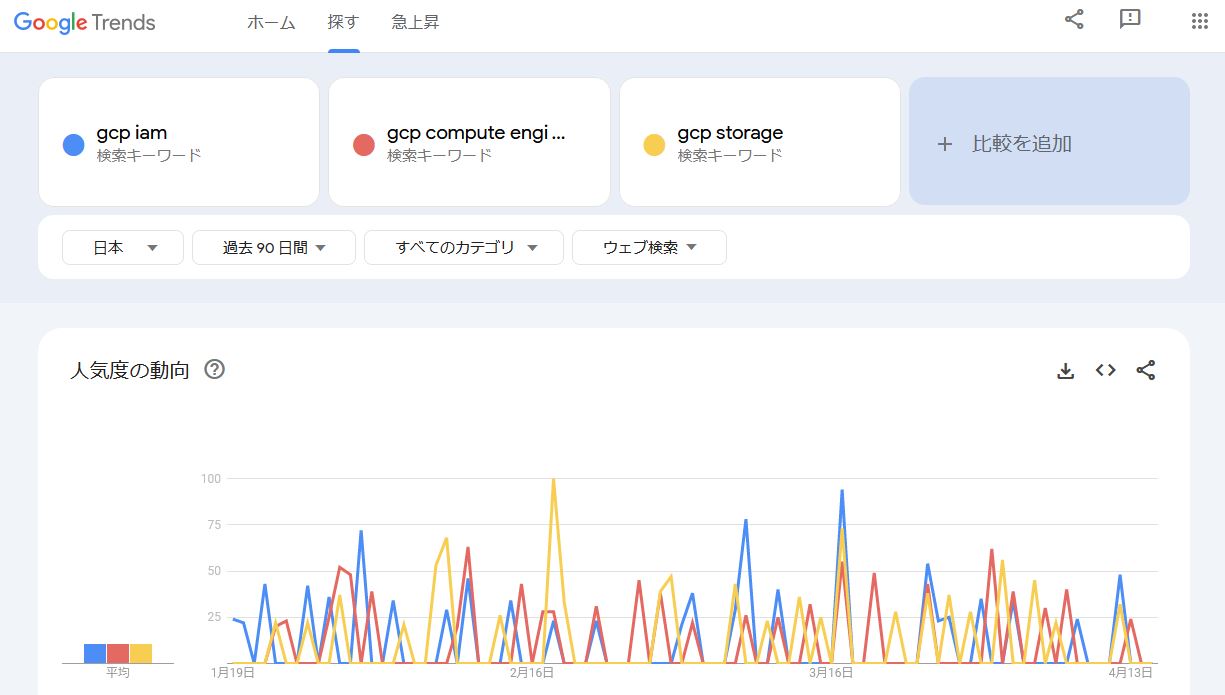Click the share icon in the header
Image resolution: width=1225 pixels, height=695 pixels.
click(x=1074, y=20)
